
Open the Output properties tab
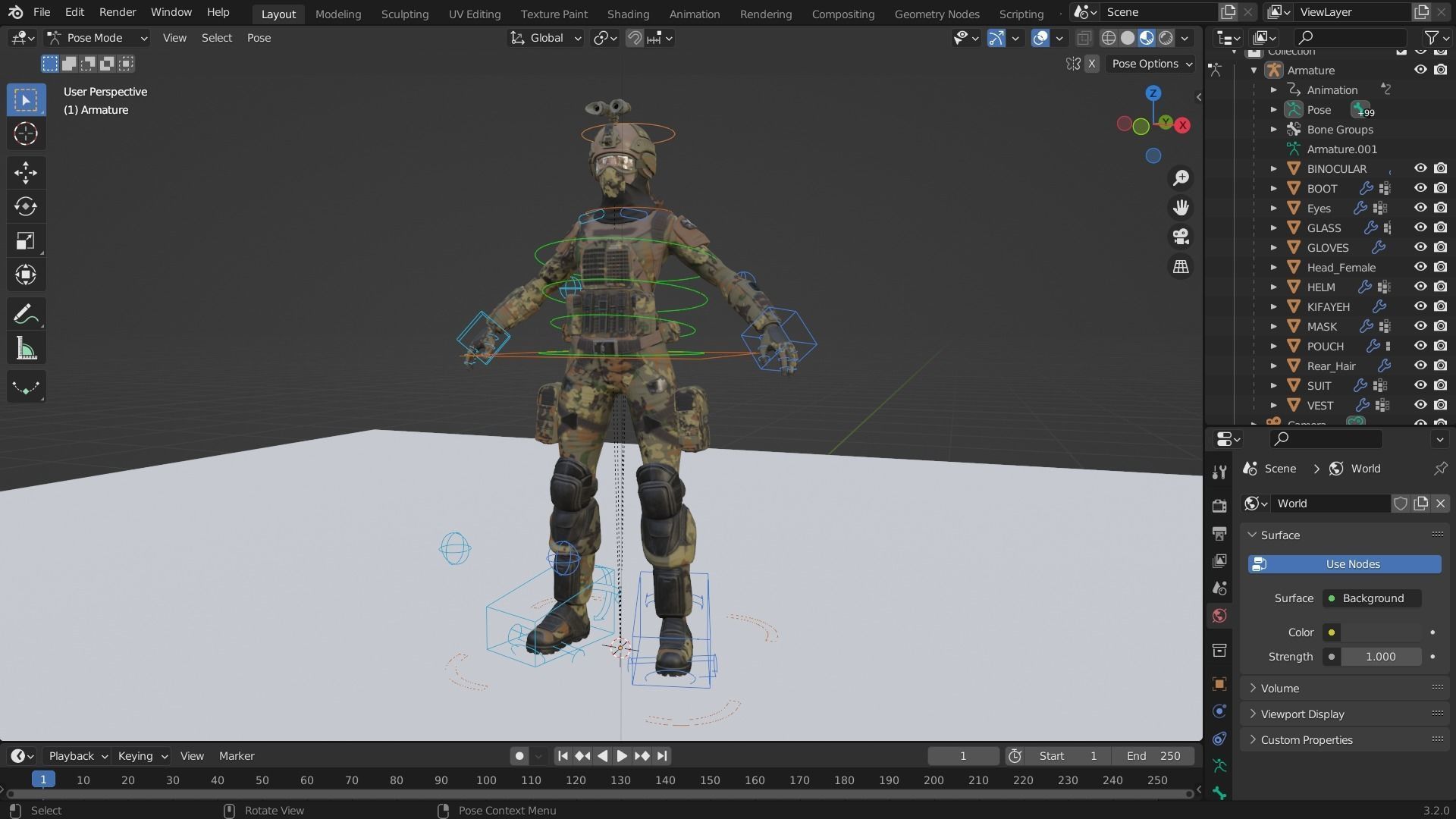coord(1219,534)
